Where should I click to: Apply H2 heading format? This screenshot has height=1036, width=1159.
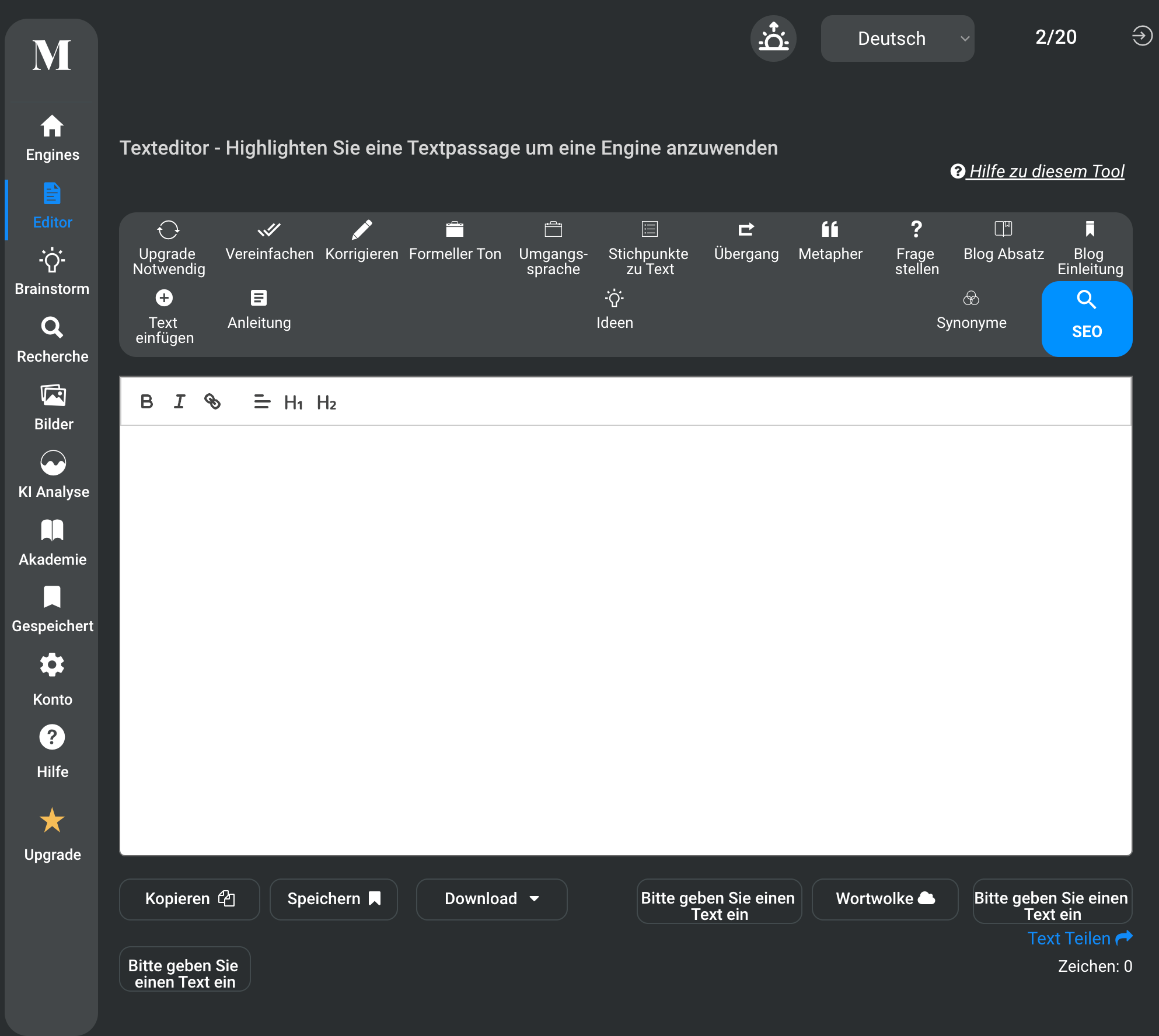[x=327, y=402]
